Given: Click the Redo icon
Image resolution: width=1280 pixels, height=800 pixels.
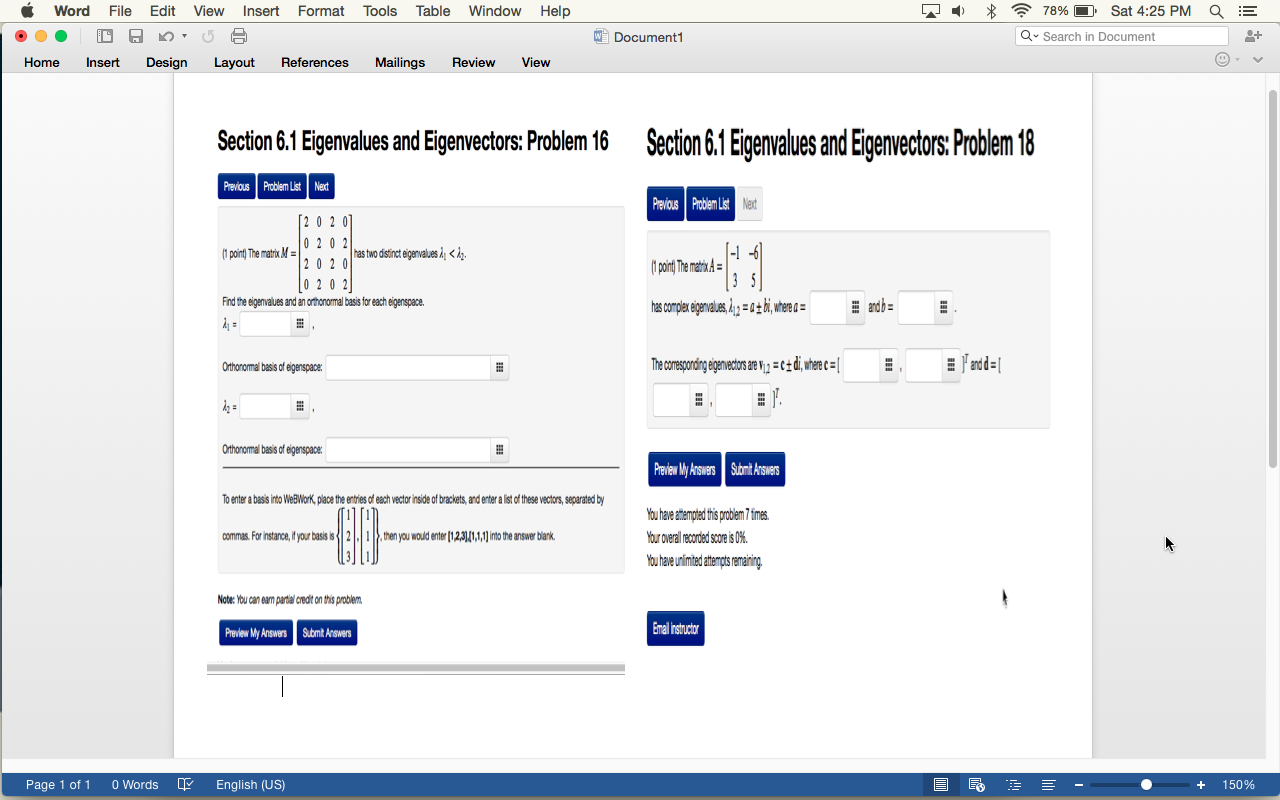Looking at the screenshot, I should pyautogui.click(x=208, y=36).
